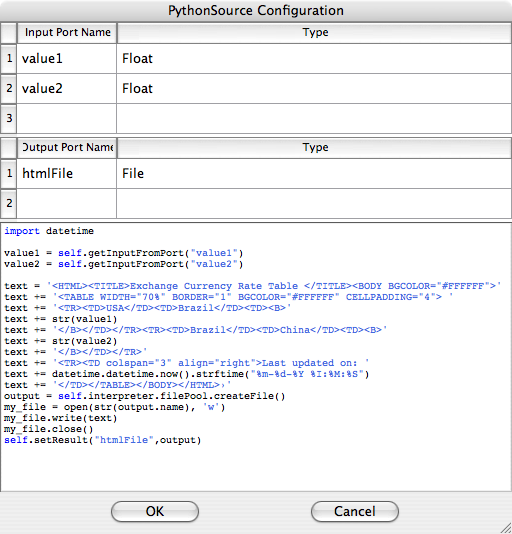Click the PythonSource Configuration title bar
Image resolution: width=512 pixels, height=534 pixels.
256,11
